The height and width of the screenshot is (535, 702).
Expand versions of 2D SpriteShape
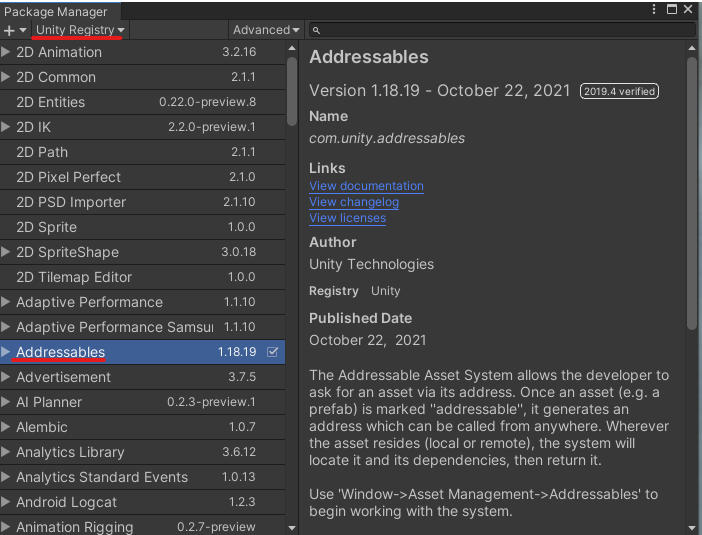click(x=5, y=252)
